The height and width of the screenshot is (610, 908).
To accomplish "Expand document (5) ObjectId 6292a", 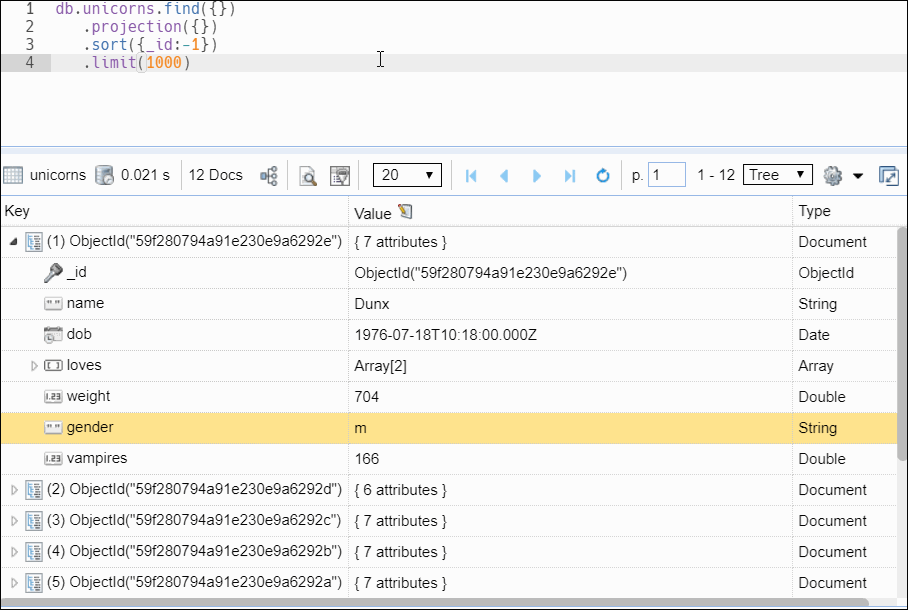I will (14, 583).
